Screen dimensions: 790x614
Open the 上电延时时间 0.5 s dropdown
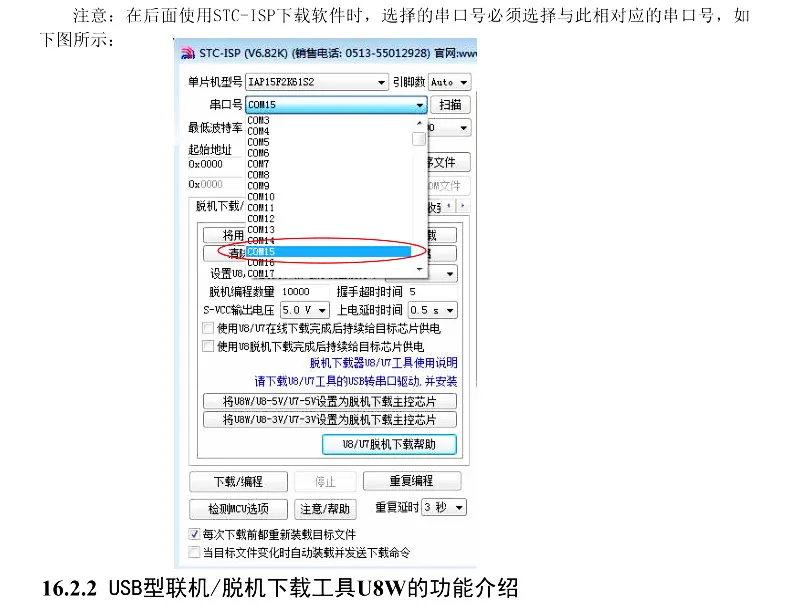(433, 310)
